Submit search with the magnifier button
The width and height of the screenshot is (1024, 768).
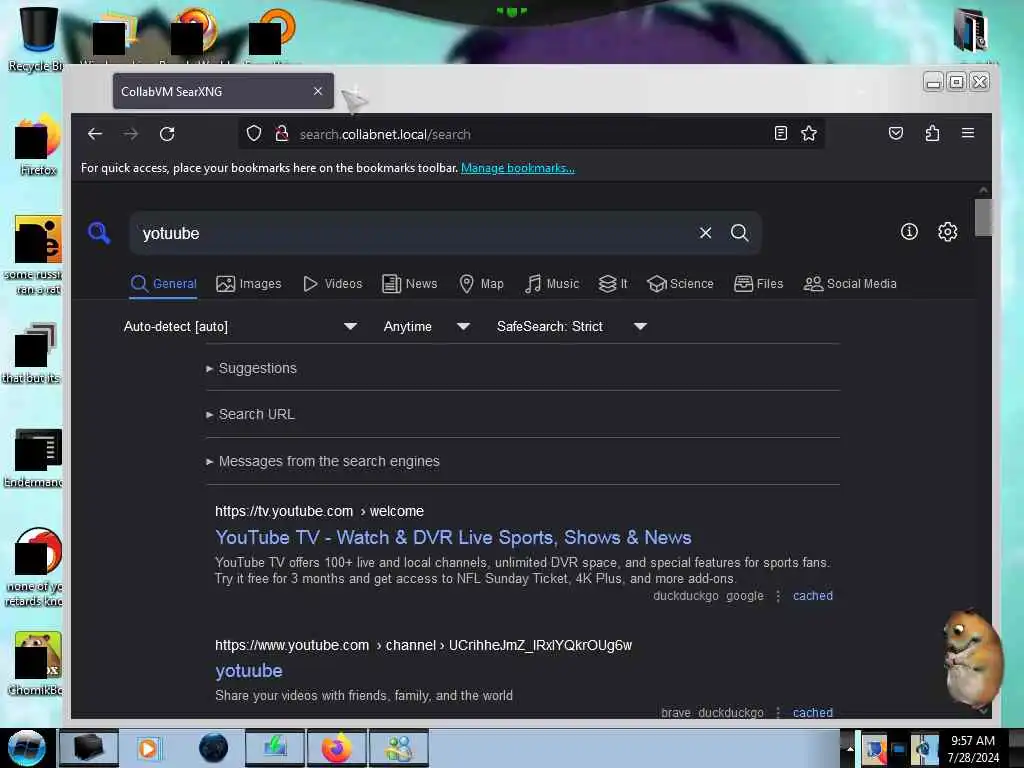point(739,233)
